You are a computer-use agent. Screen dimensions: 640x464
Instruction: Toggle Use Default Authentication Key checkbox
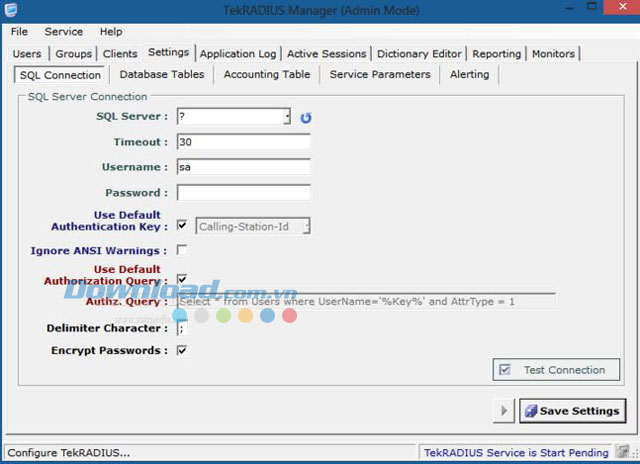point(182,225)
